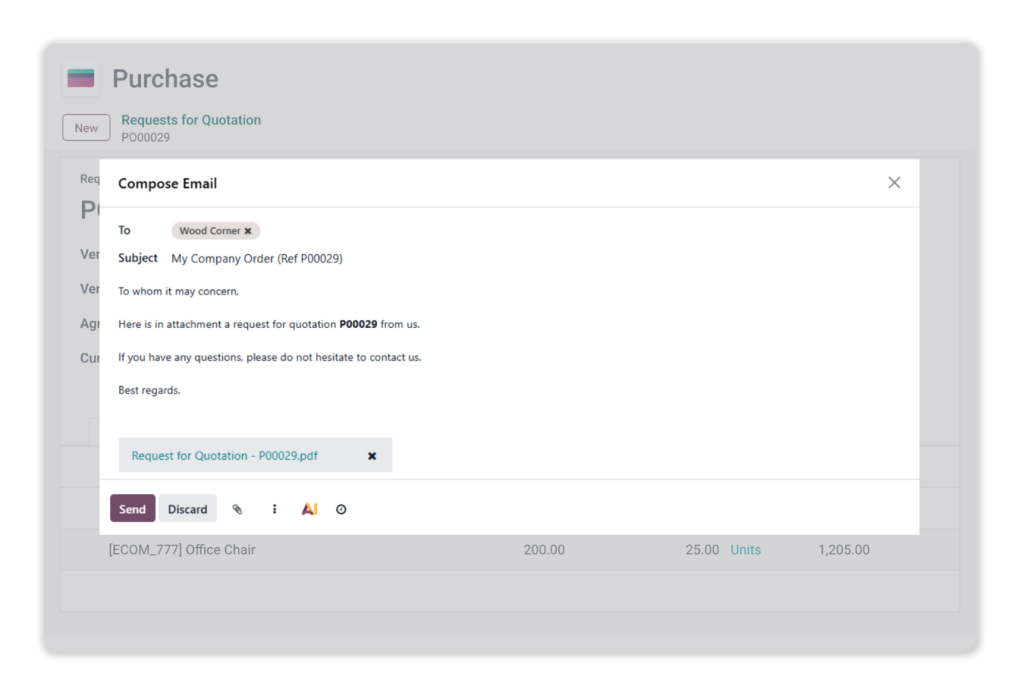Image resolution: width=1024 pixels, height=683 pixels.
Task: Attach a file using the paperclip icon
Action: pyautogui.click(x=237, y=509)
